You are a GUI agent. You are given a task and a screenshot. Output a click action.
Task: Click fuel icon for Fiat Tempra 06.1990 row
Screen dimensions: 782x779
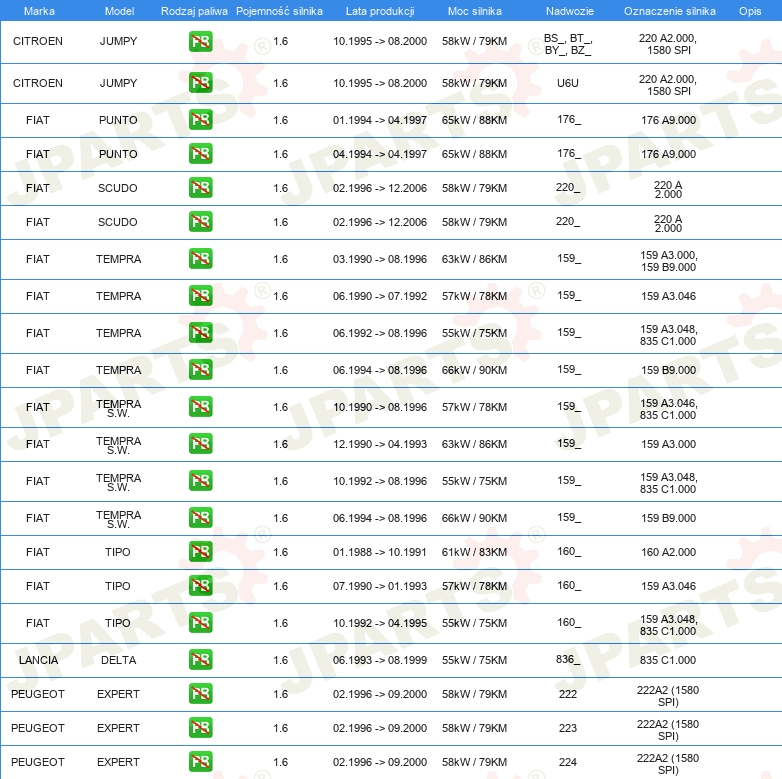click(200, 296)
